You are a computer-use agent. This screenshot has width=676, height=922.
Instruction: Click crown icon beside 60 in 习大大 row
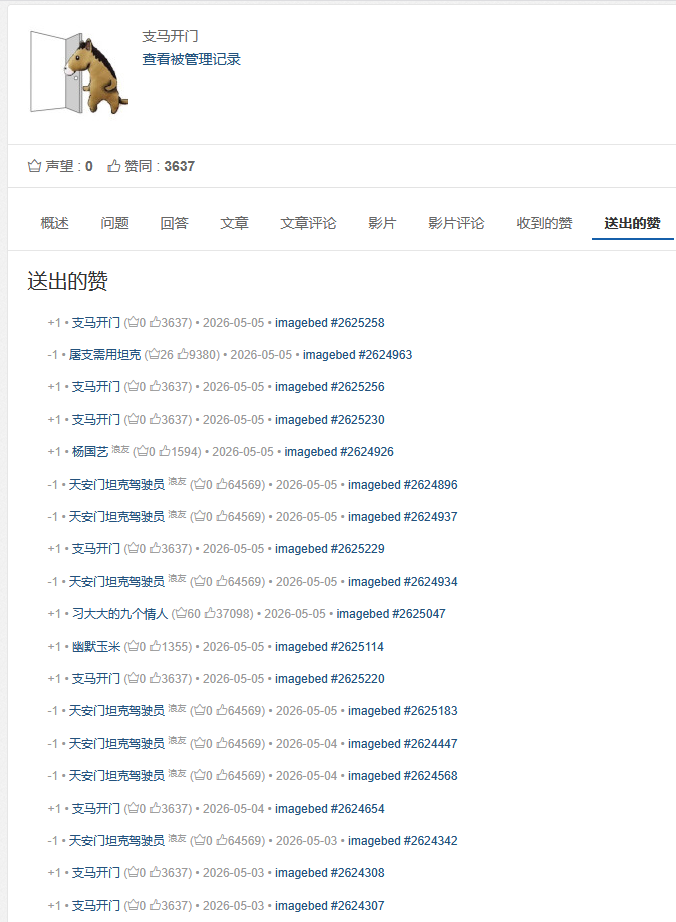[x=181, y=613]
